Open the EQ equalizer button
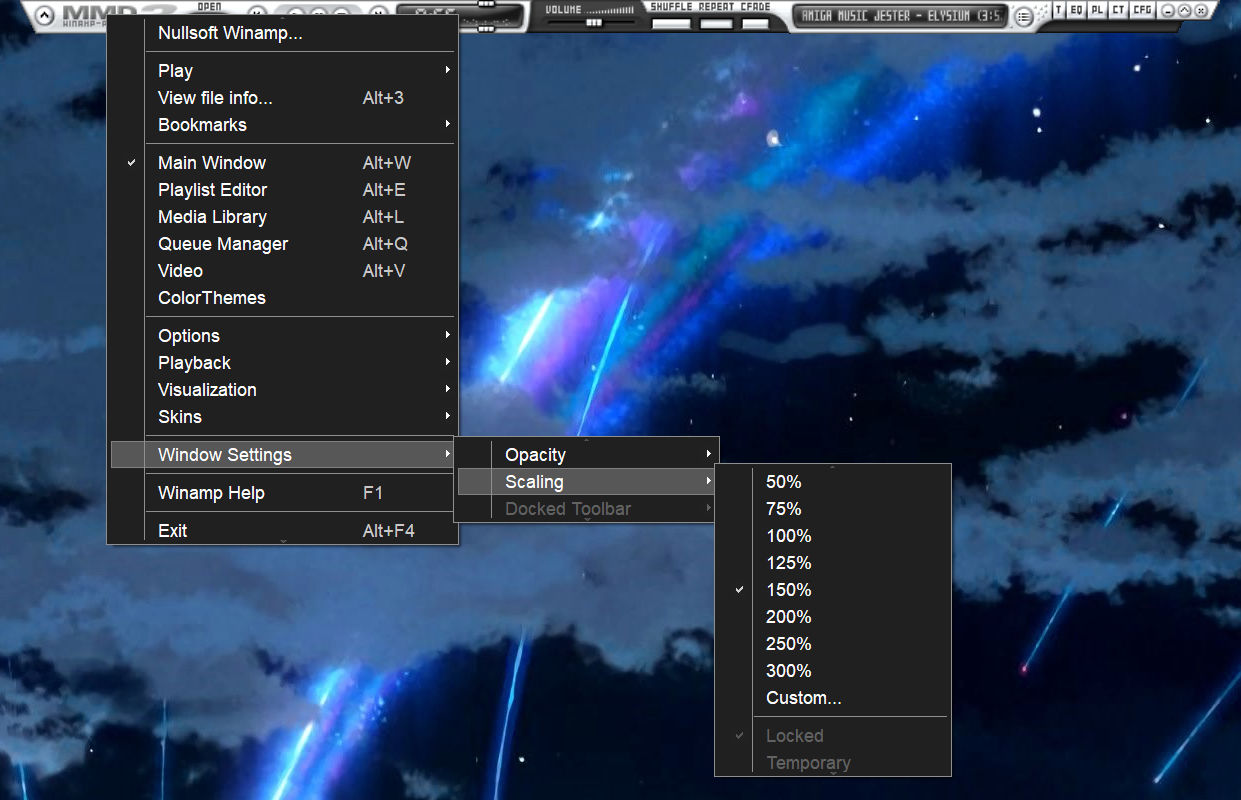 click(x=1077, y=10)
